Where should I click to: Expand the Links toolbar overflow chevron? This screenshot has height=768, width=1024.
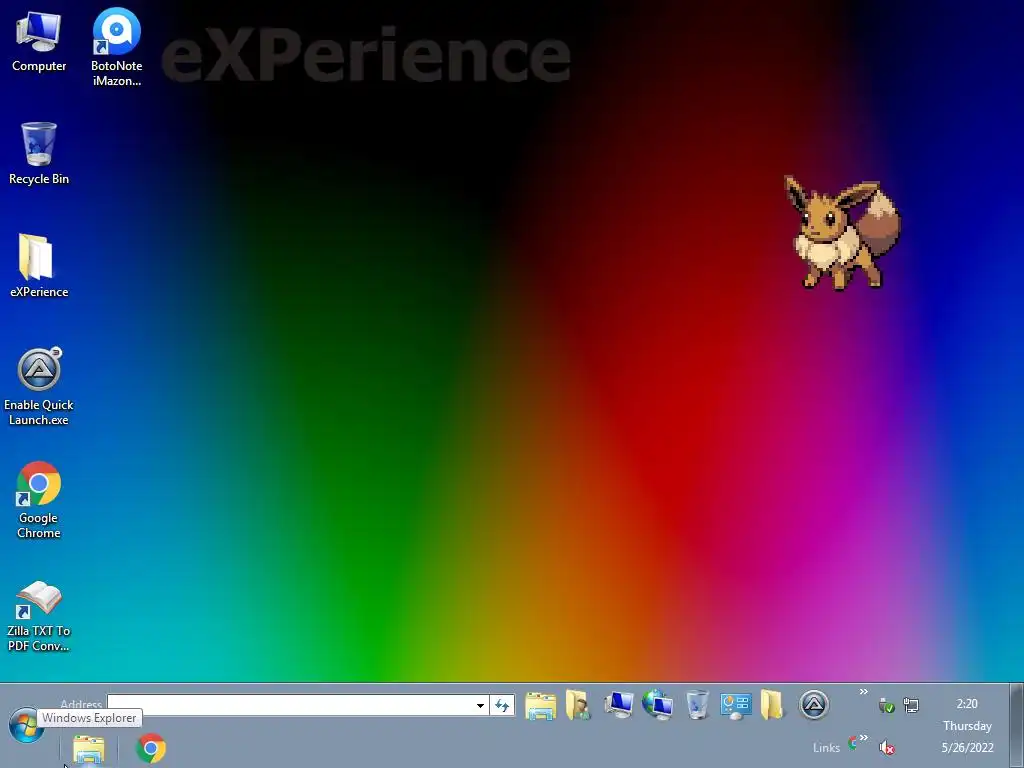coord(863,738)
